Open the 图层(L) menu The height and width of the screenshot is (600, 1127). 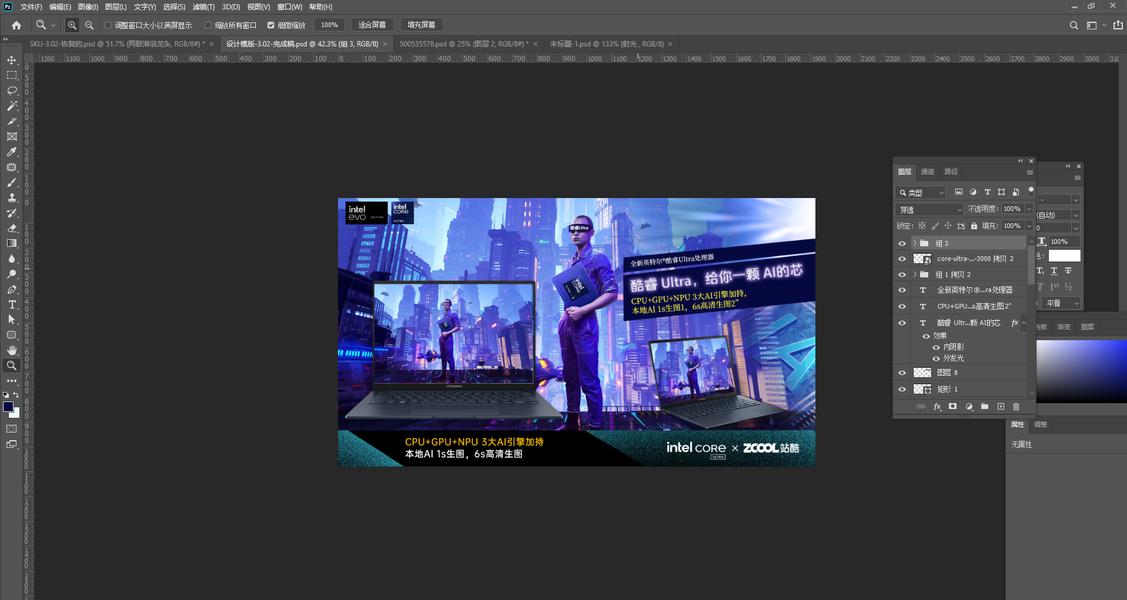tap(116, 6)
